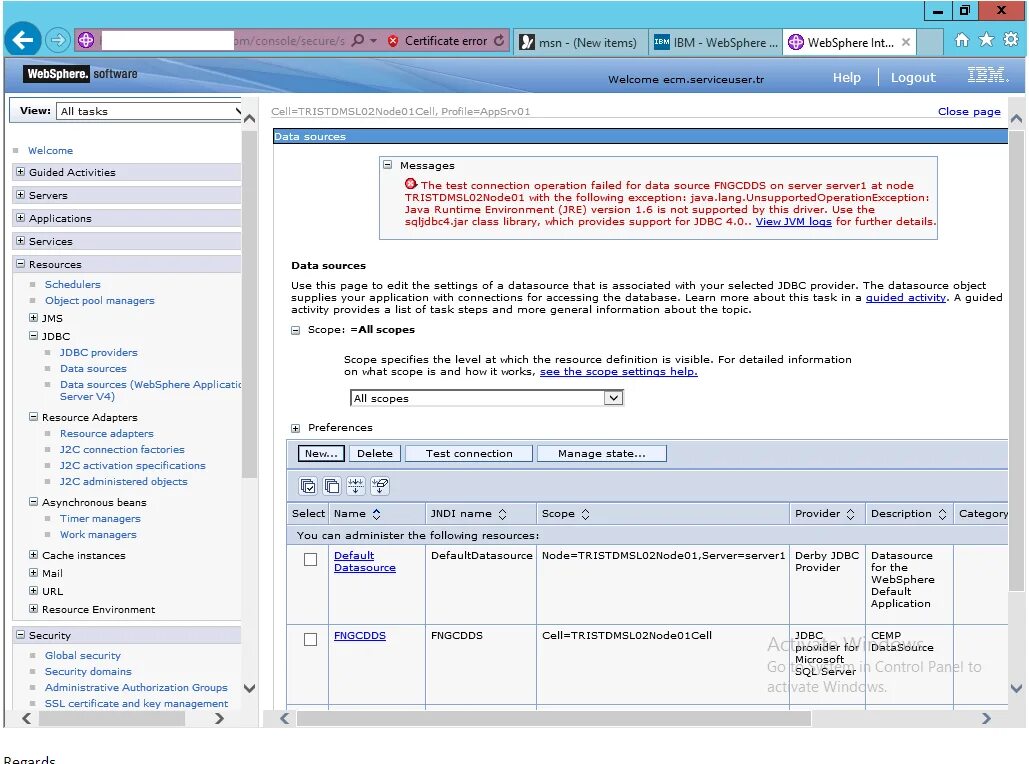
Task: Collapse the JDBC tree node
Action: [x=33, y=335]
